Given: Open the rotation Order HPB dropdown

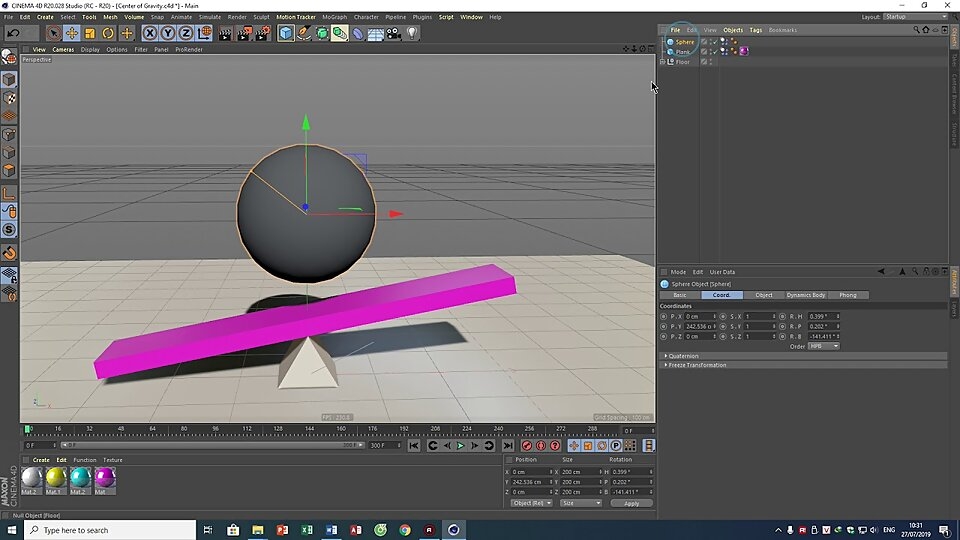Looking at the screenshot, I should pos(823,347).
